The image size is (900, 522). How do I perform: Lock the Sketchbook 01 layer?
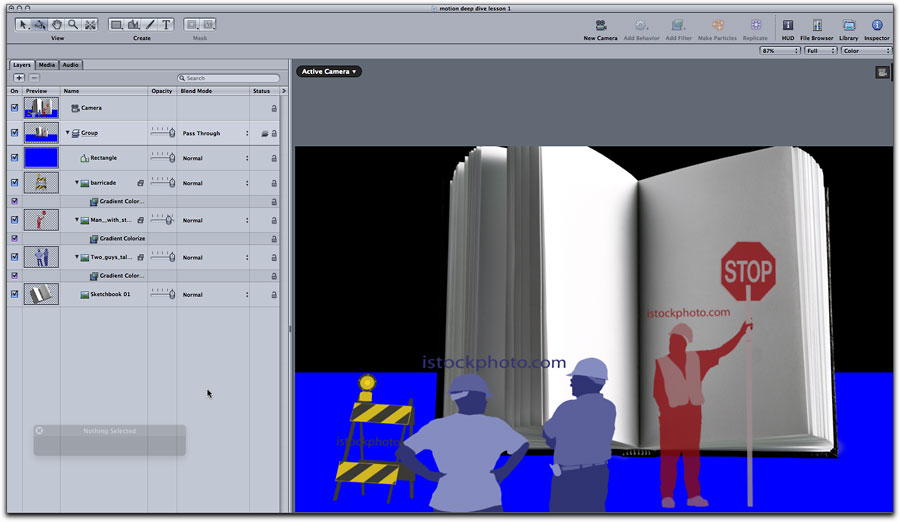[274, 295]
